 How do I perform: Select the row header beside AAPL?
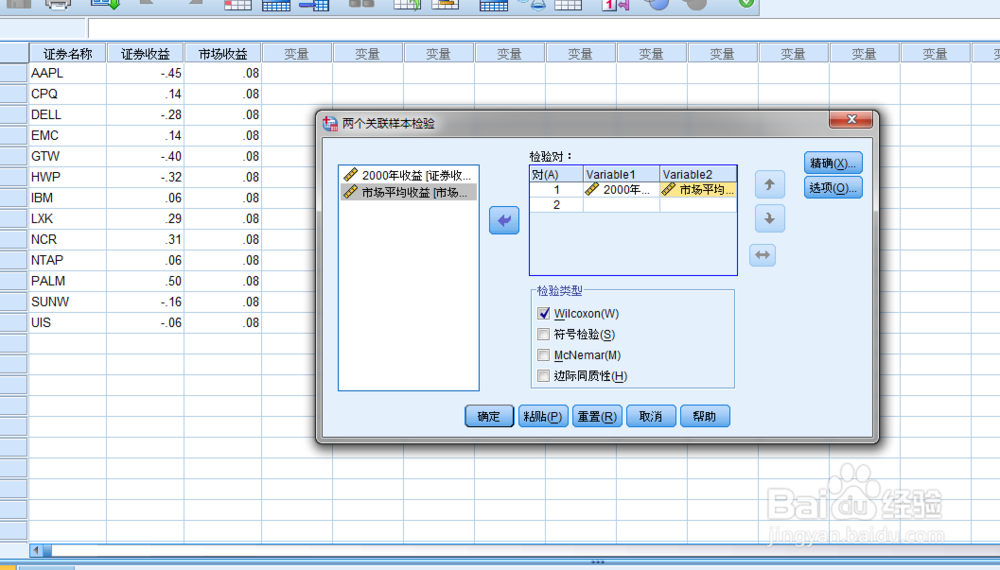point(13,73)
